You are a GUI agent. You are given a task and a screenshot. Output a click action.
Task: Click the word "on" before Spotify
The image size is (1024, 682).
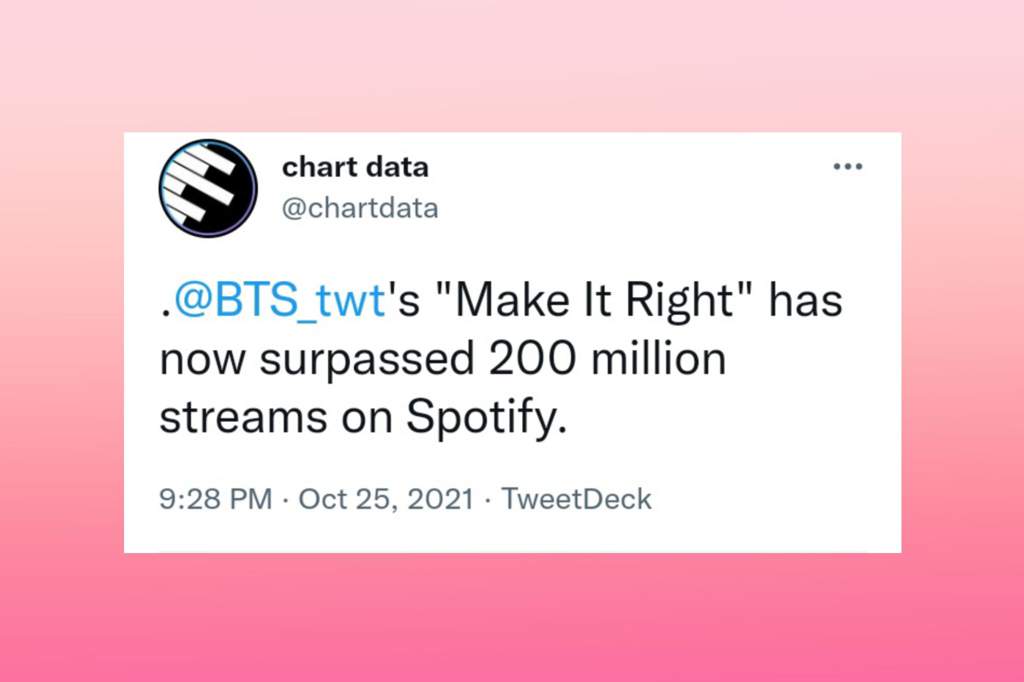coord(367,419)
